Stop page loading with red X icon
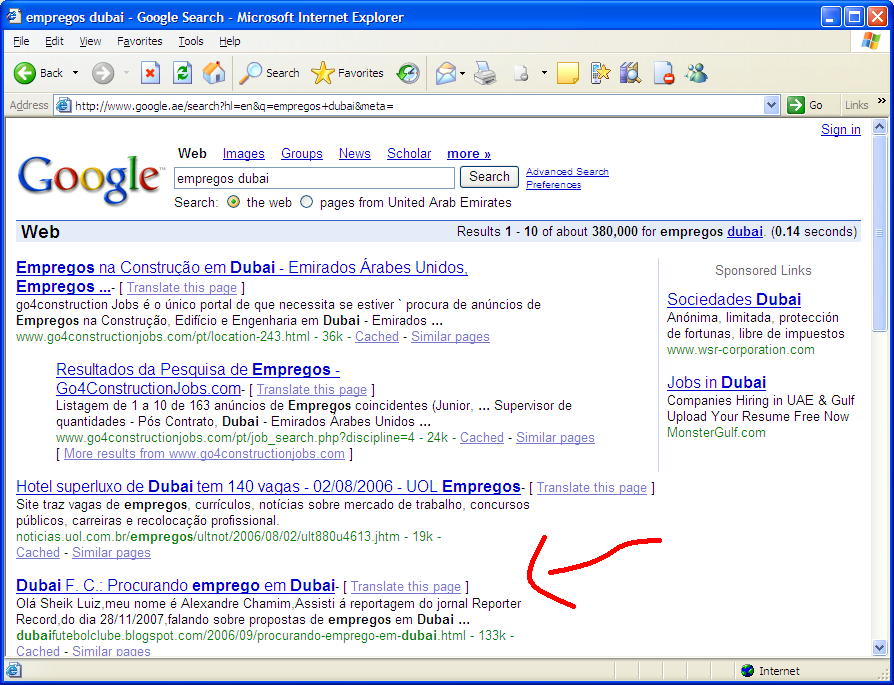This screenshot has width=894, height=685. [x=151, y=73]
